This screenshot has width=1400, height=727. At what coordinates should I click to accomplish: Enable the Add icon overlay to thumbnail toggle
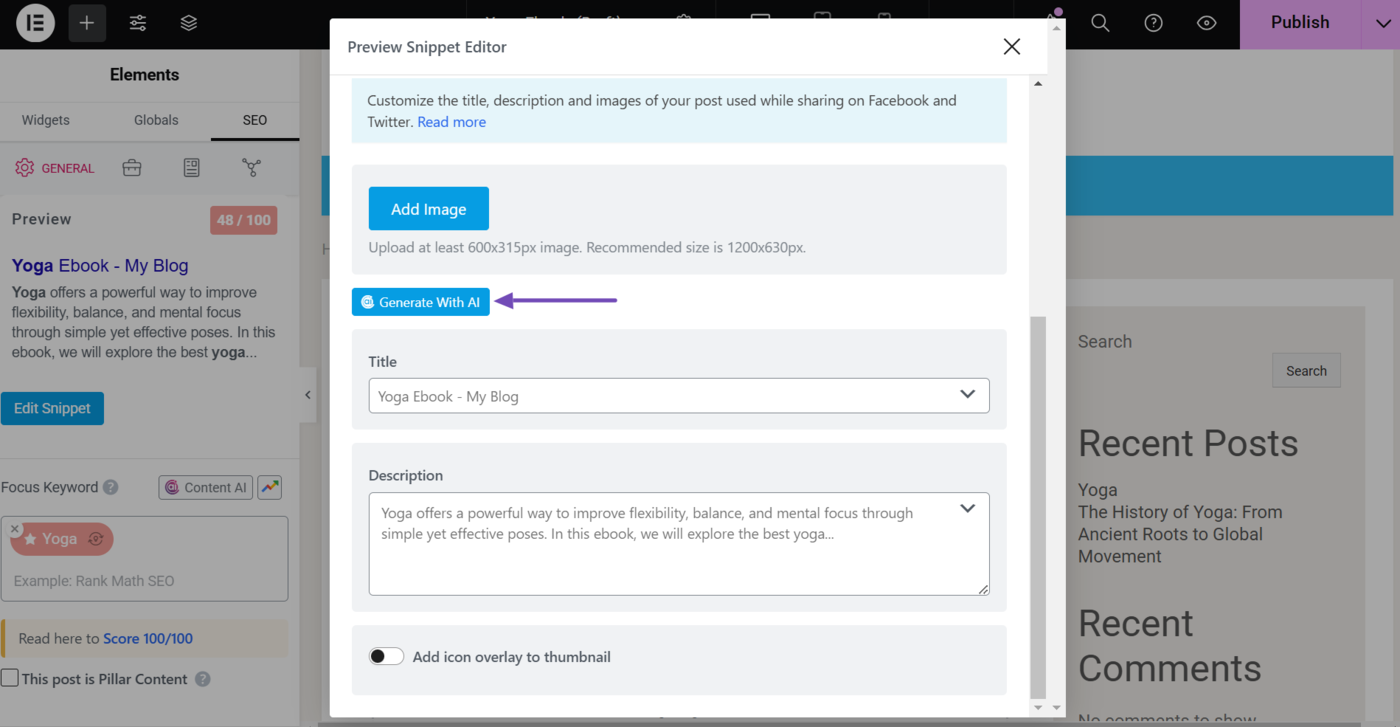tap(386, 656)
